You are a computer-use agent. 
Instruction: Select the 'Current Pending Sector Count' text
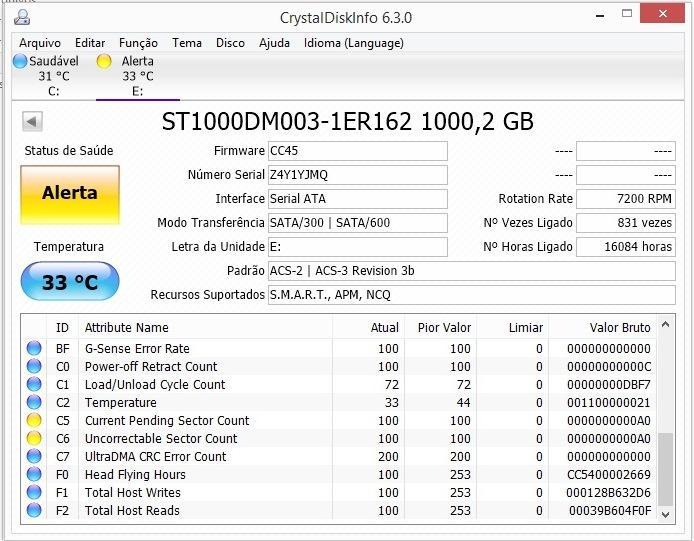[x=167, y=421]
